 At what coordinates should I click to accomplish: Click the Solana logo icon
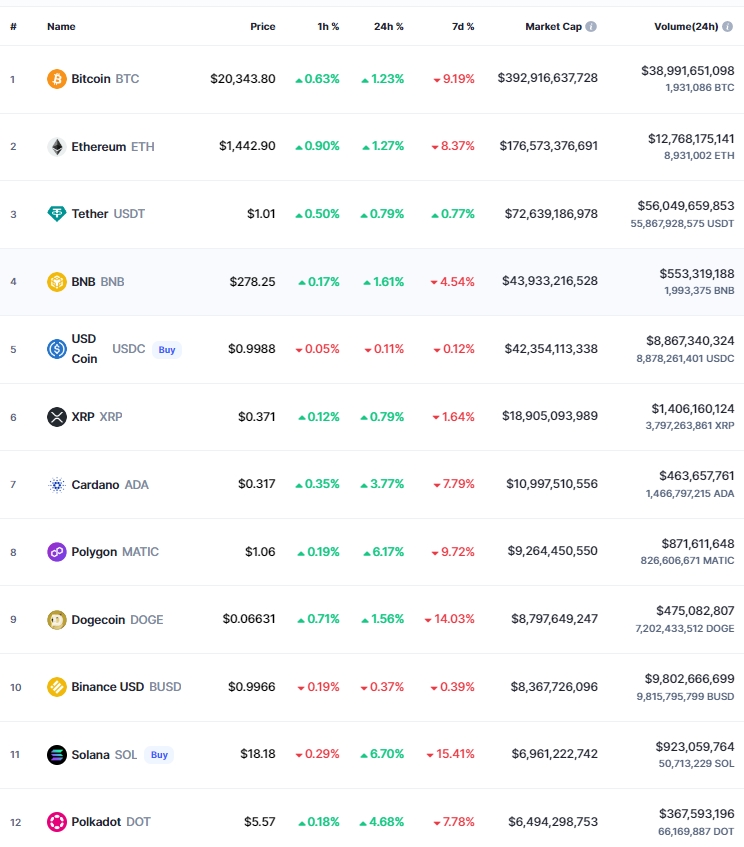pyautogui.click(x=57, y=755)
